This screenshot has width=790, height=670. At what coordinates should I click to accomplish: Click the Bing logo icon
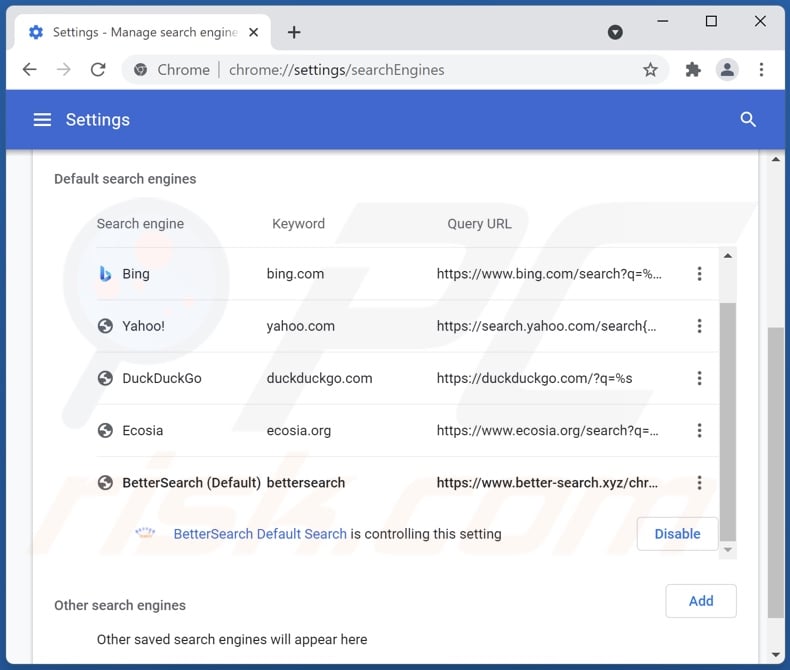pos(105,274)
